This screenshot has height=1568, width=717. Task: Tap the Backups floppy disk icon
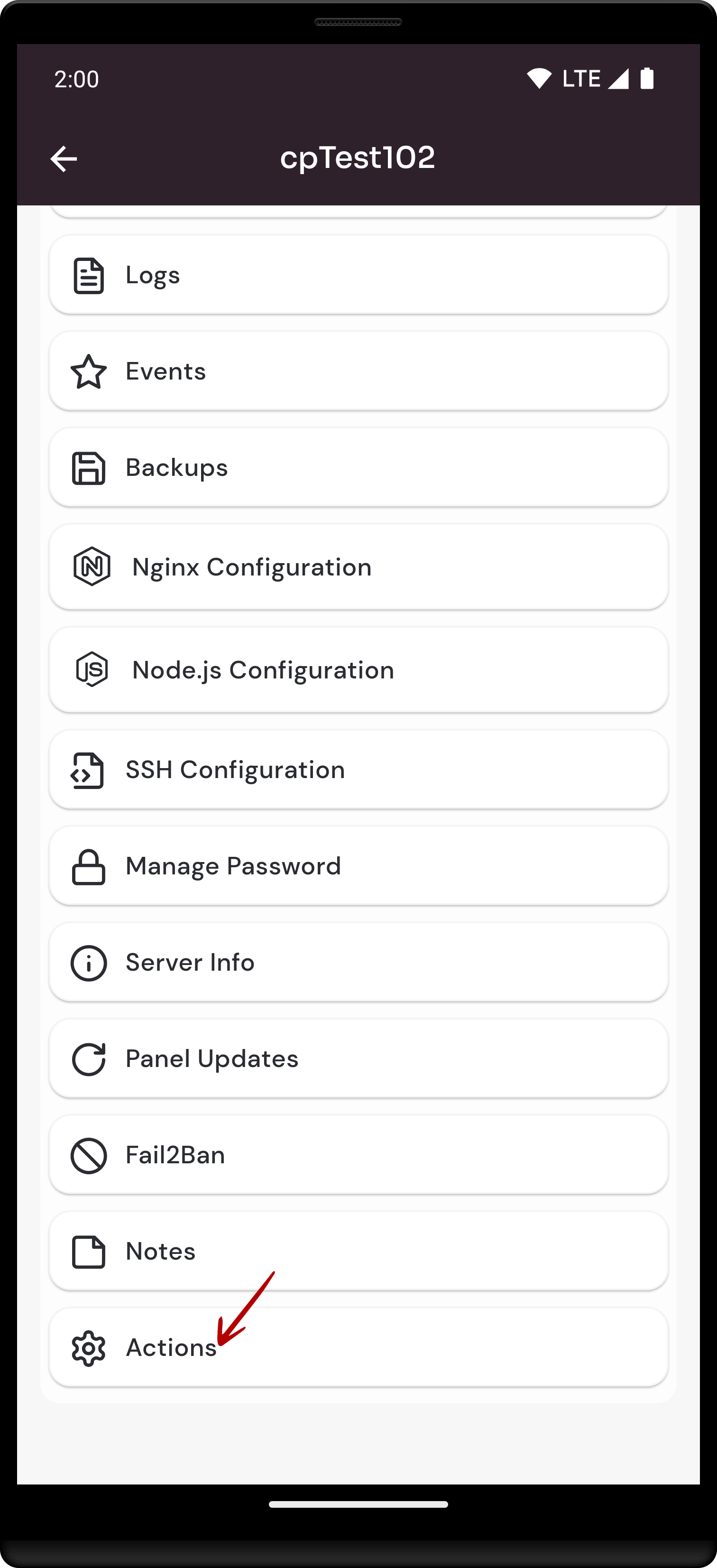89,468
